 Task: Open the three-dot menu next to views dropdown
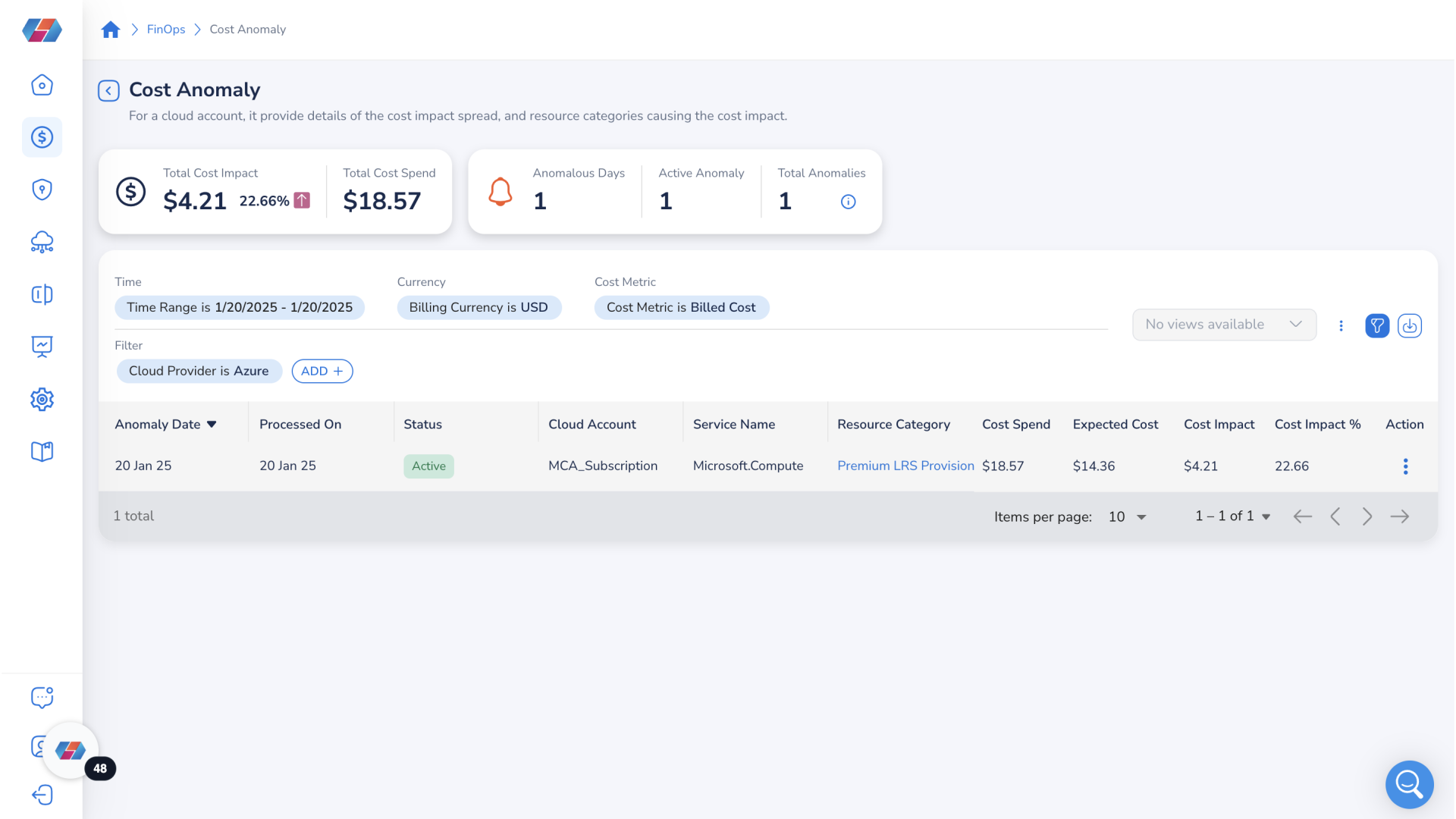[x=1341, y=325]
